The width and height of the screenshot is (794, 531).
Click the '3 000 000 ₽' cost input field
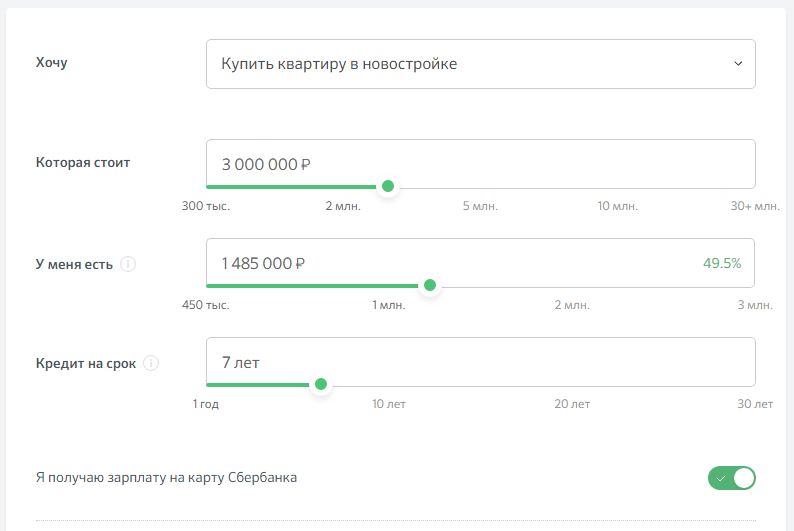pyautogui.click(x=481, y=164)
